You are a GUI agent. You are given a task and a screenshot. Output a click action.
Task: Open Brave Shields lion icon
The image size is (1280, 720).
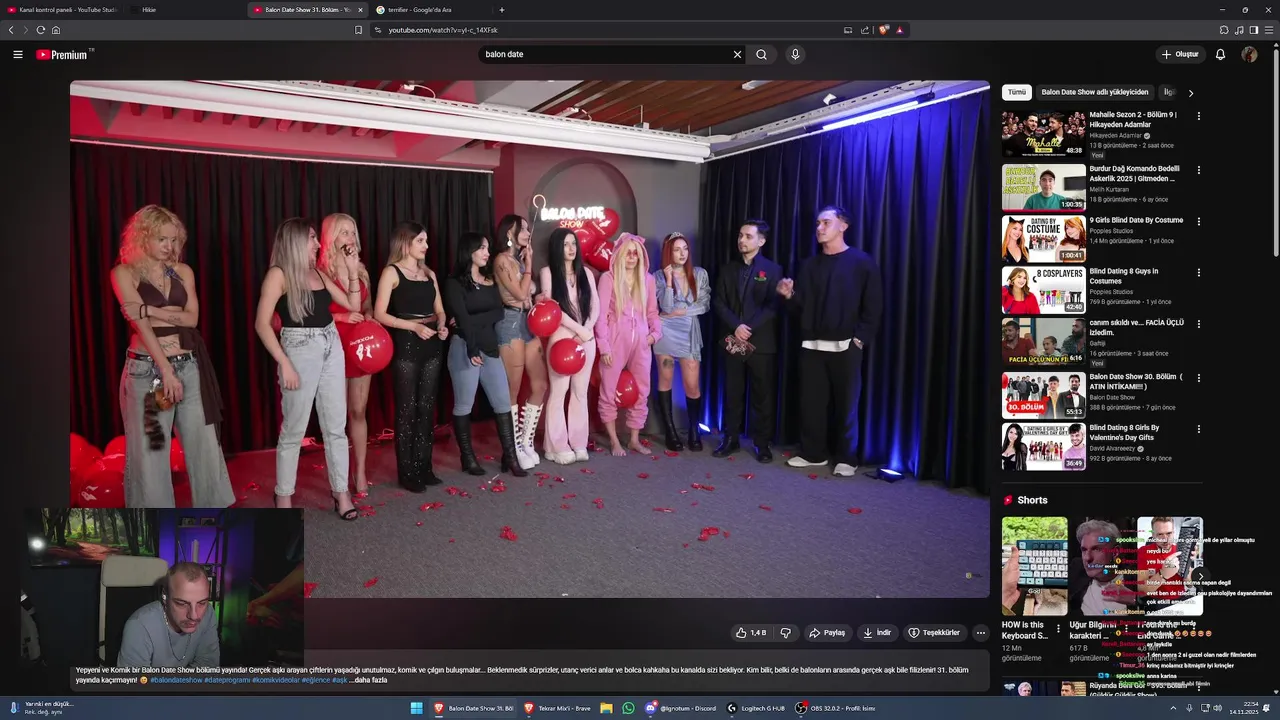[x=884, y=30]
